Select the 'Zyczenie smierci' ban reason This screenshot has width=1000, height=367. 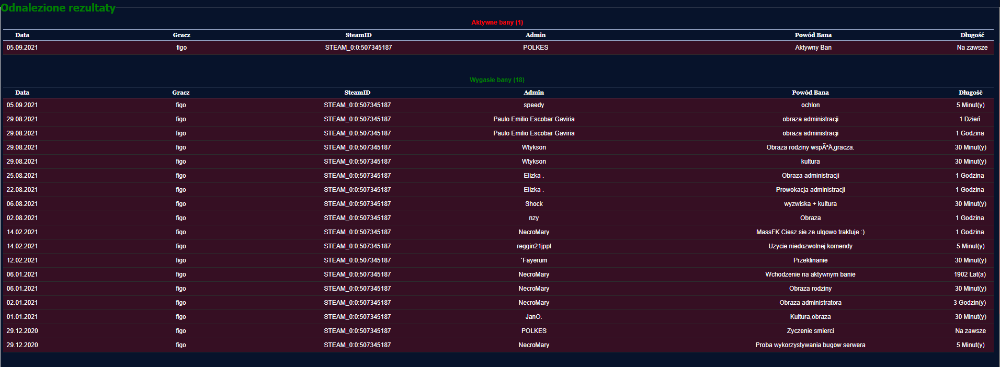pyautogui.click(x=810, y=331)
